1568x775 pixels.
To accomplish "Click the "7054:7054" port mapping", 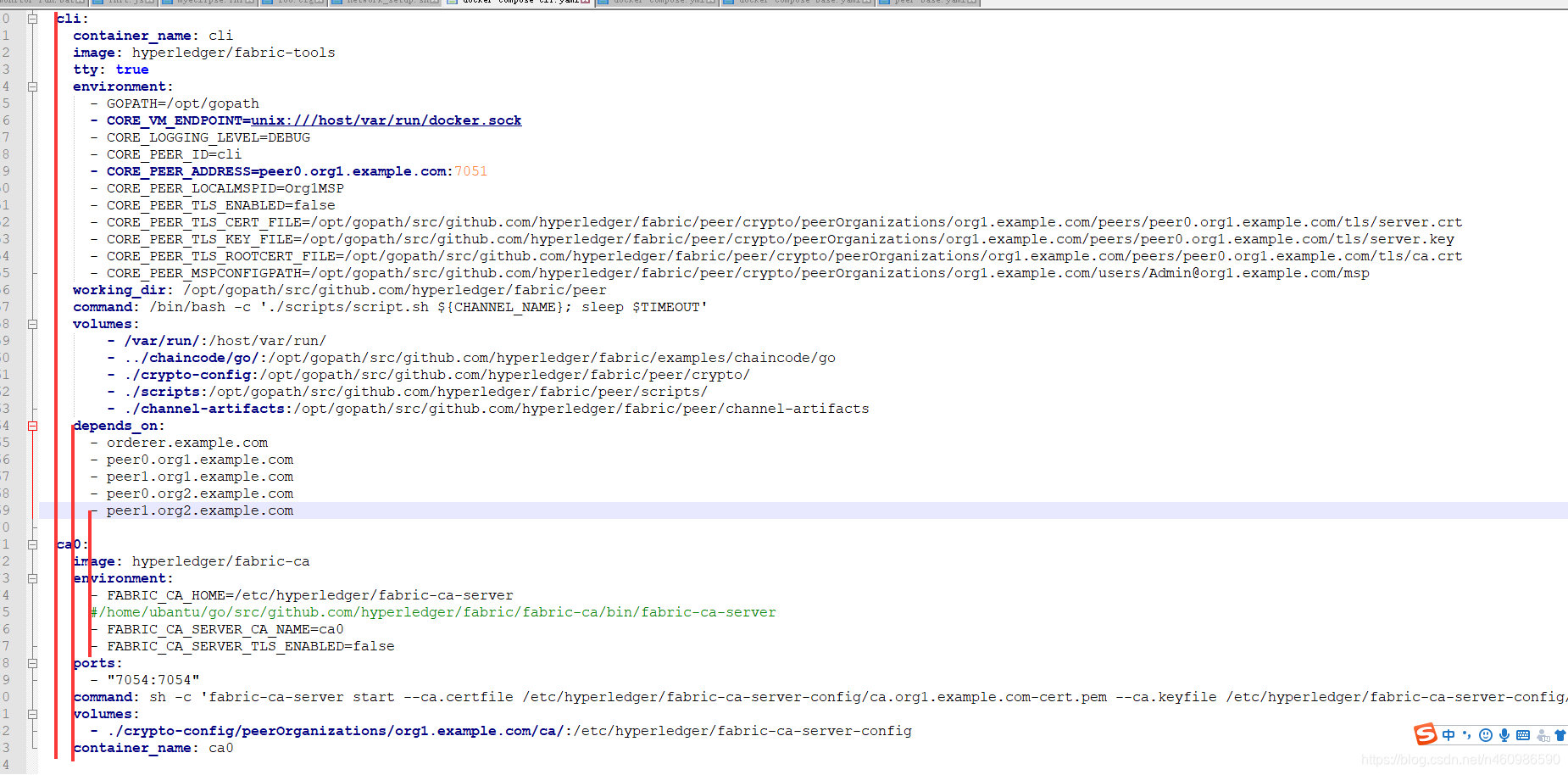I will [x=153, y=680].
